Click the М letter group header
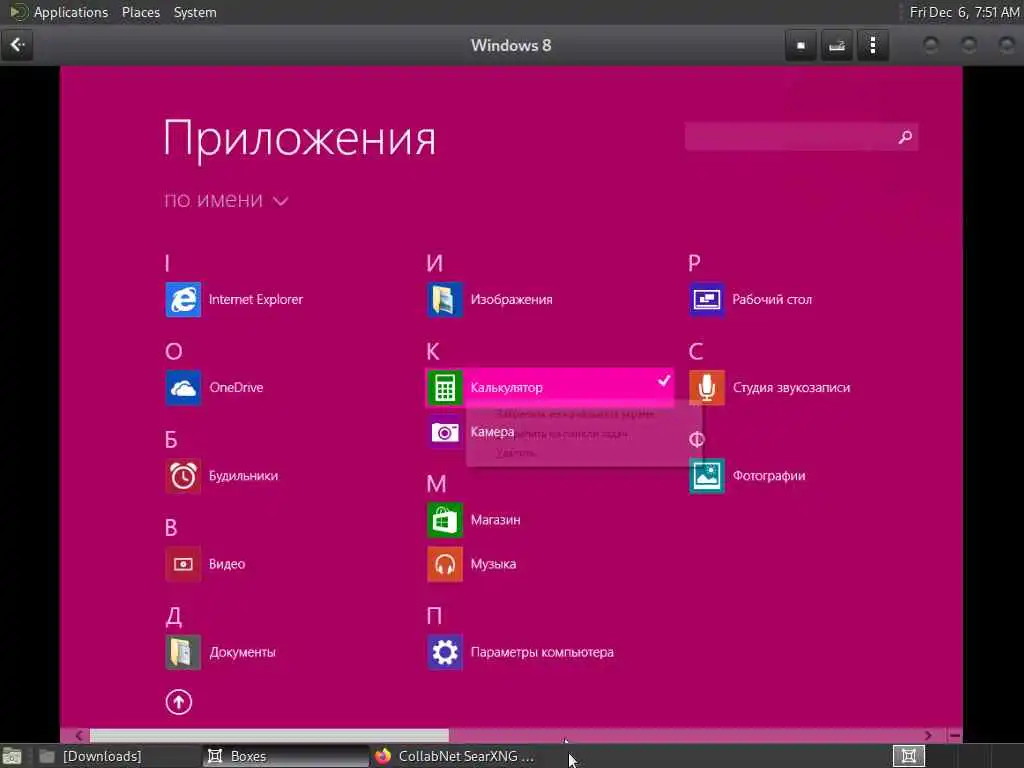The image size is (1024, 768). click(x=436, y=484)
